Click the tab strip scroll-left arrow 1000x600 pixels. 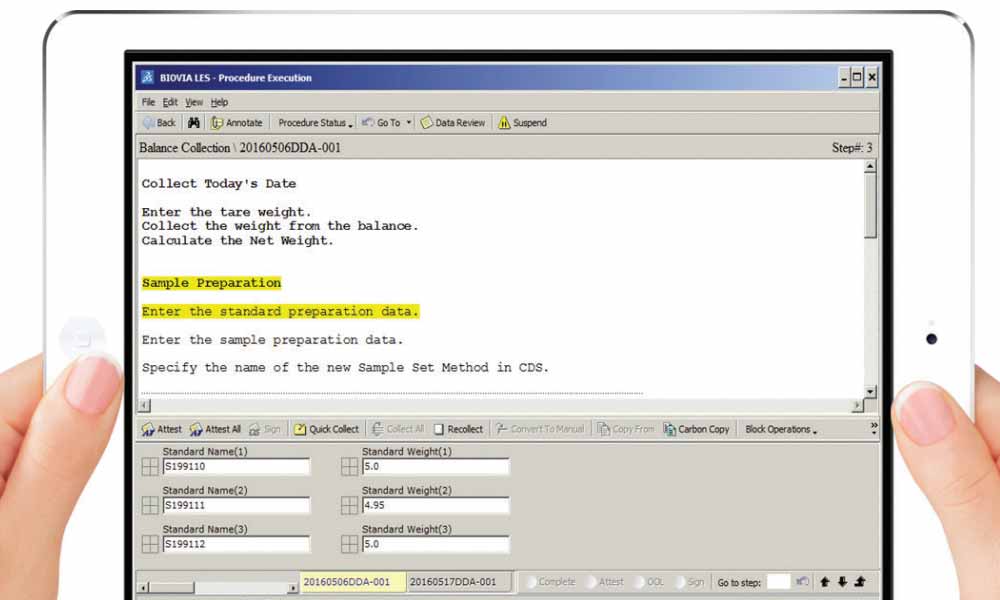point(144,588)
